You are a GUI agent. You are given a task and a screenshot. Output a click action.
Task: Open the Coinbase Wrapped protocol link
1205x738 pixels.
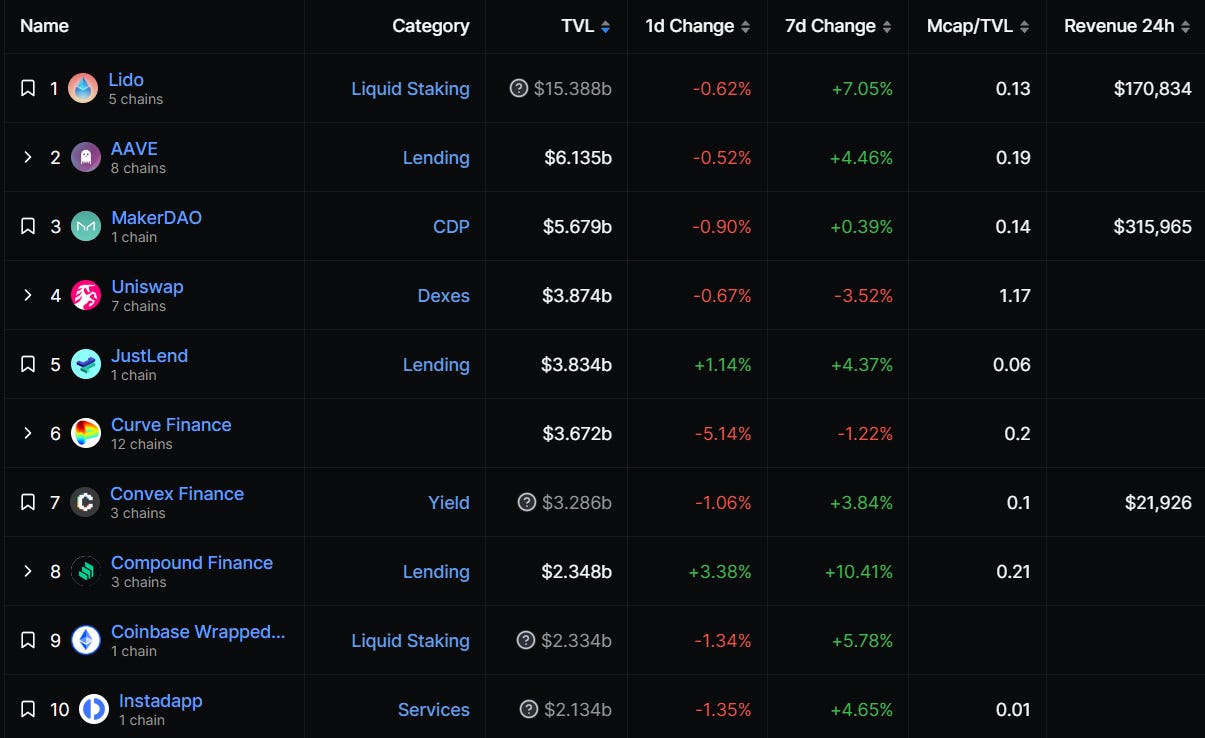[198, 631]
